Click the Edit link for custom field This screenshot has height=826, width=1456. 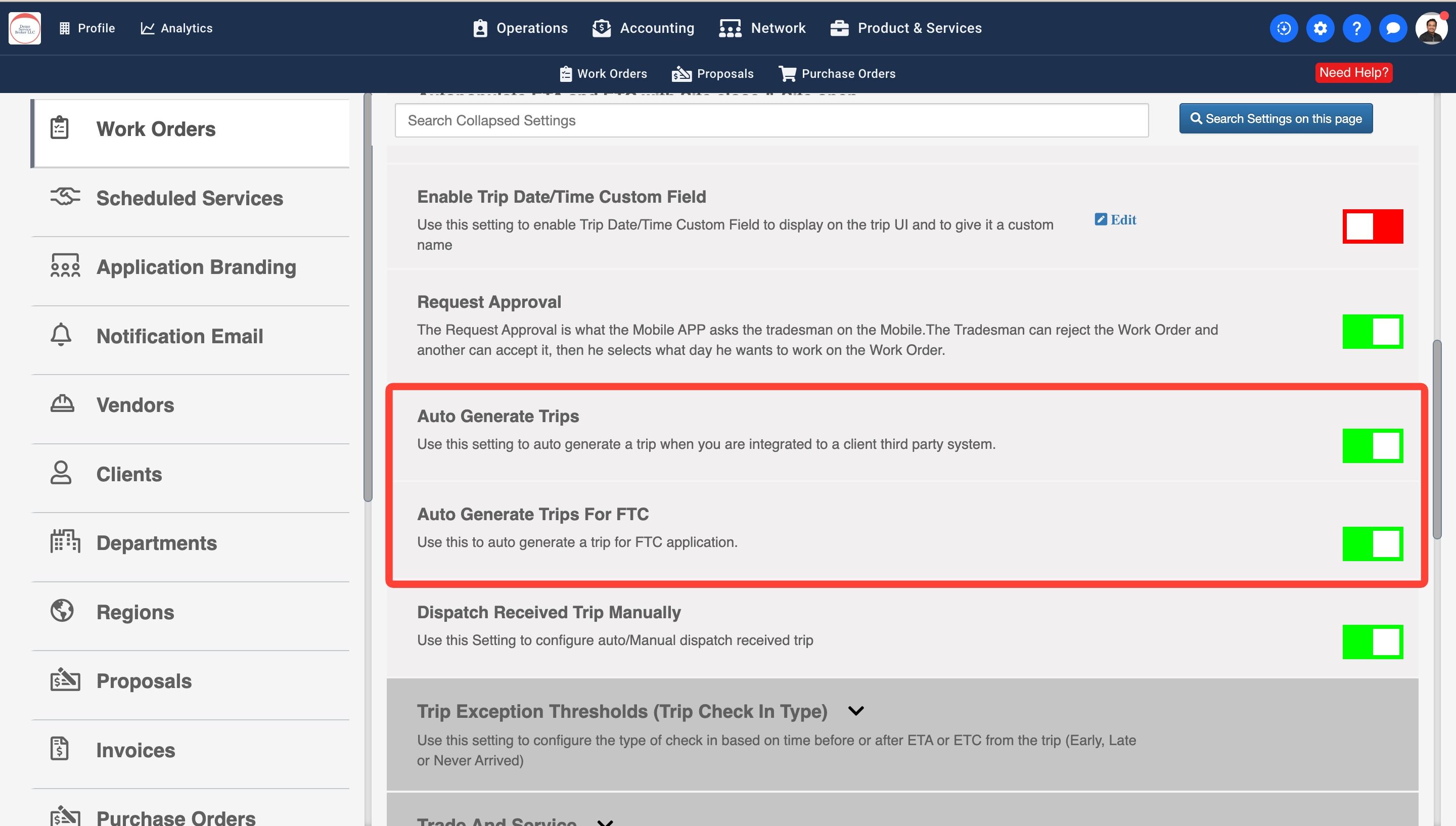click(x=1115, y=219)
